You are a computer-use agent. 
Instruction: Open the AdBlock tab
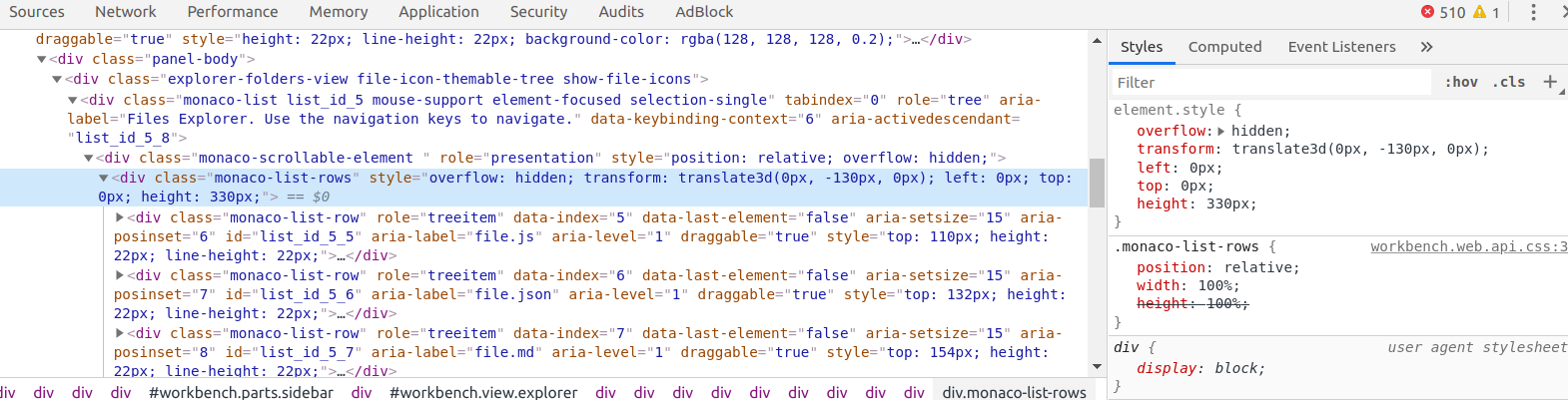704,12
